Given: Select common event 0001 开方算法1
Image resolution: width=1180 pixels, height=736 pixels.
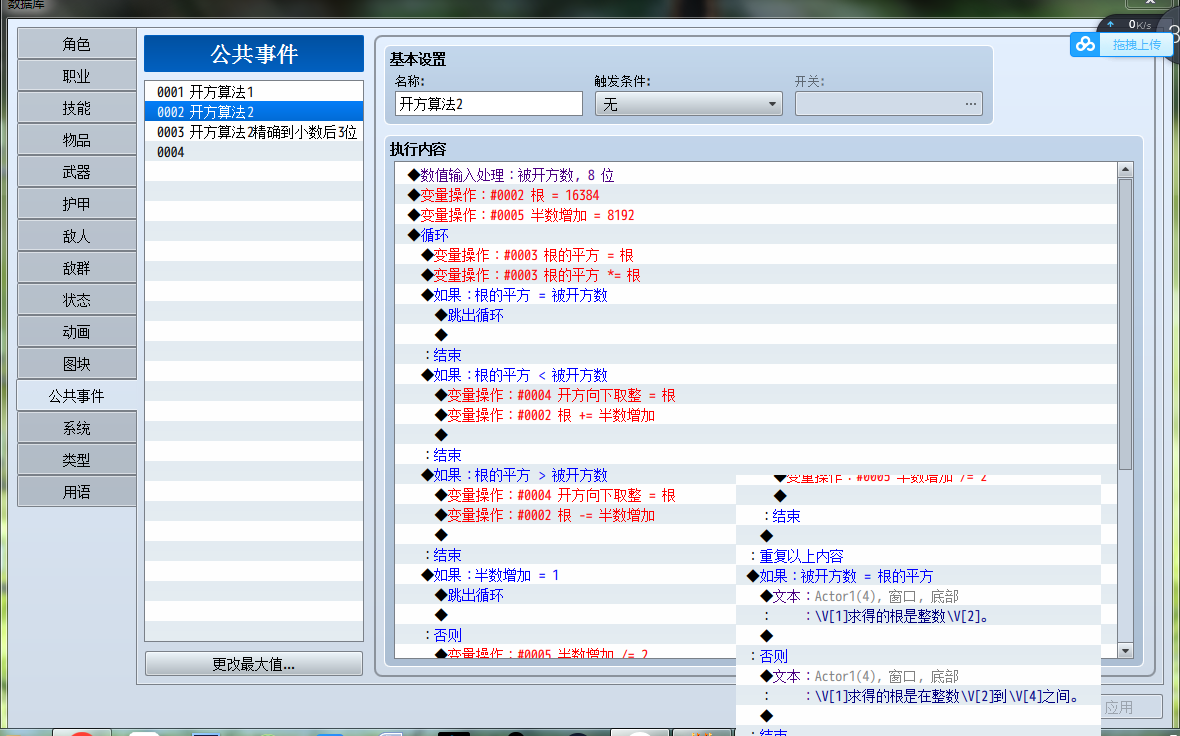Looking at the screenshot, I should (254, 92).
